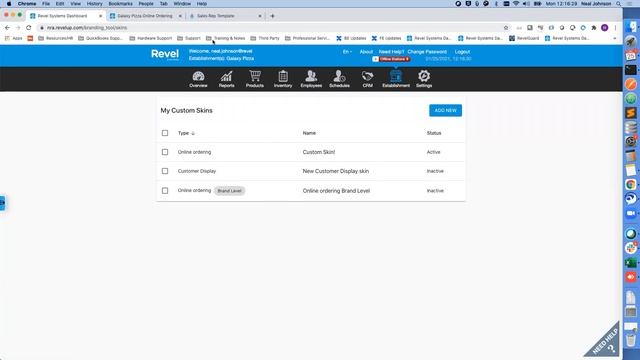Show hidden bookmarks overflow chevron
Screen dimensions: 640x360
(615, 38)
